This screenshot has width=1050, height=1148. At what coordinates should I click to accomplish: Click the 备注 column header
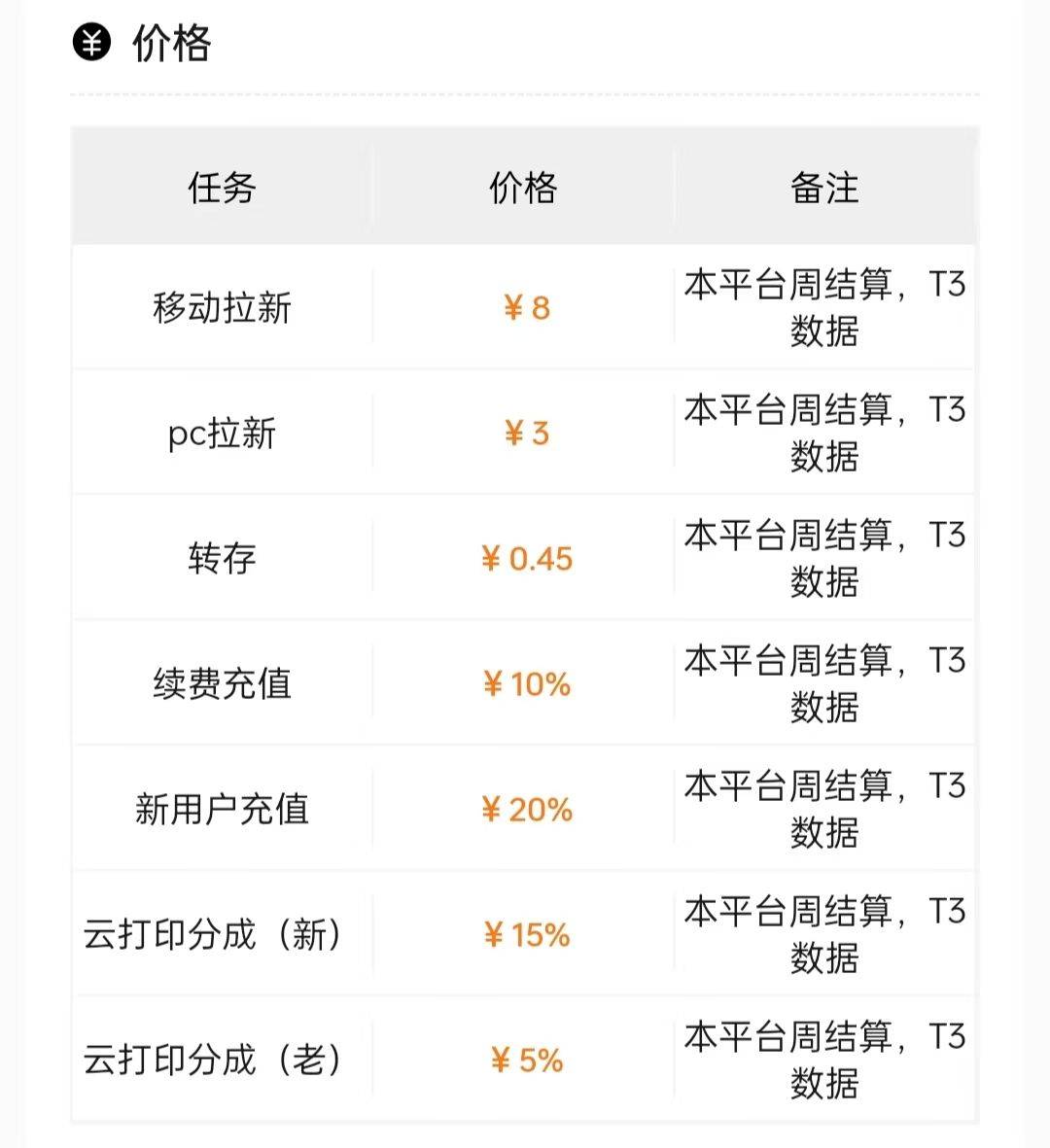[824, 189]
